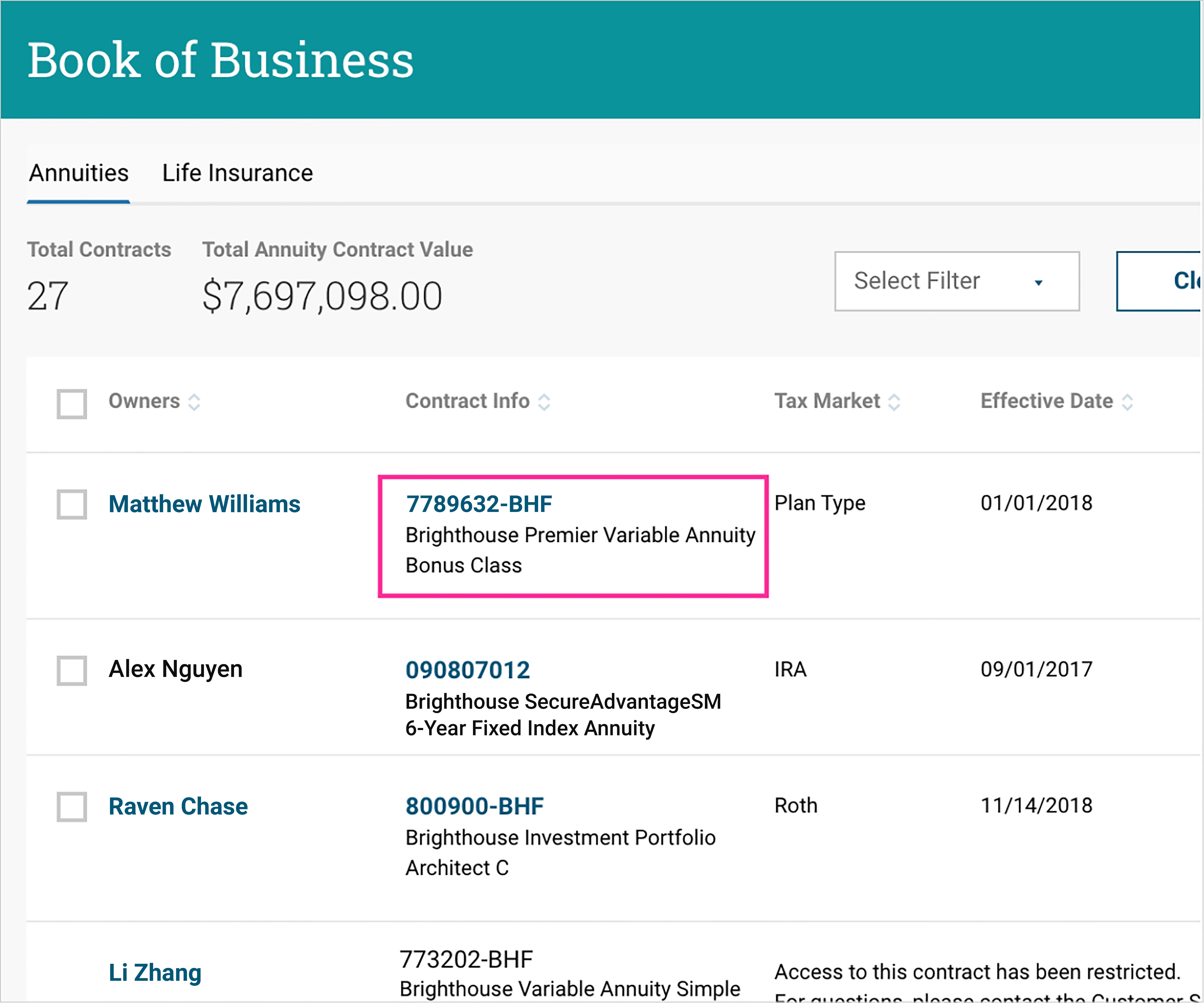The height and width of the screenshot is (1003, 1204).
Task: Switch to the Life Insurance tab
Action: pos(237,173)
